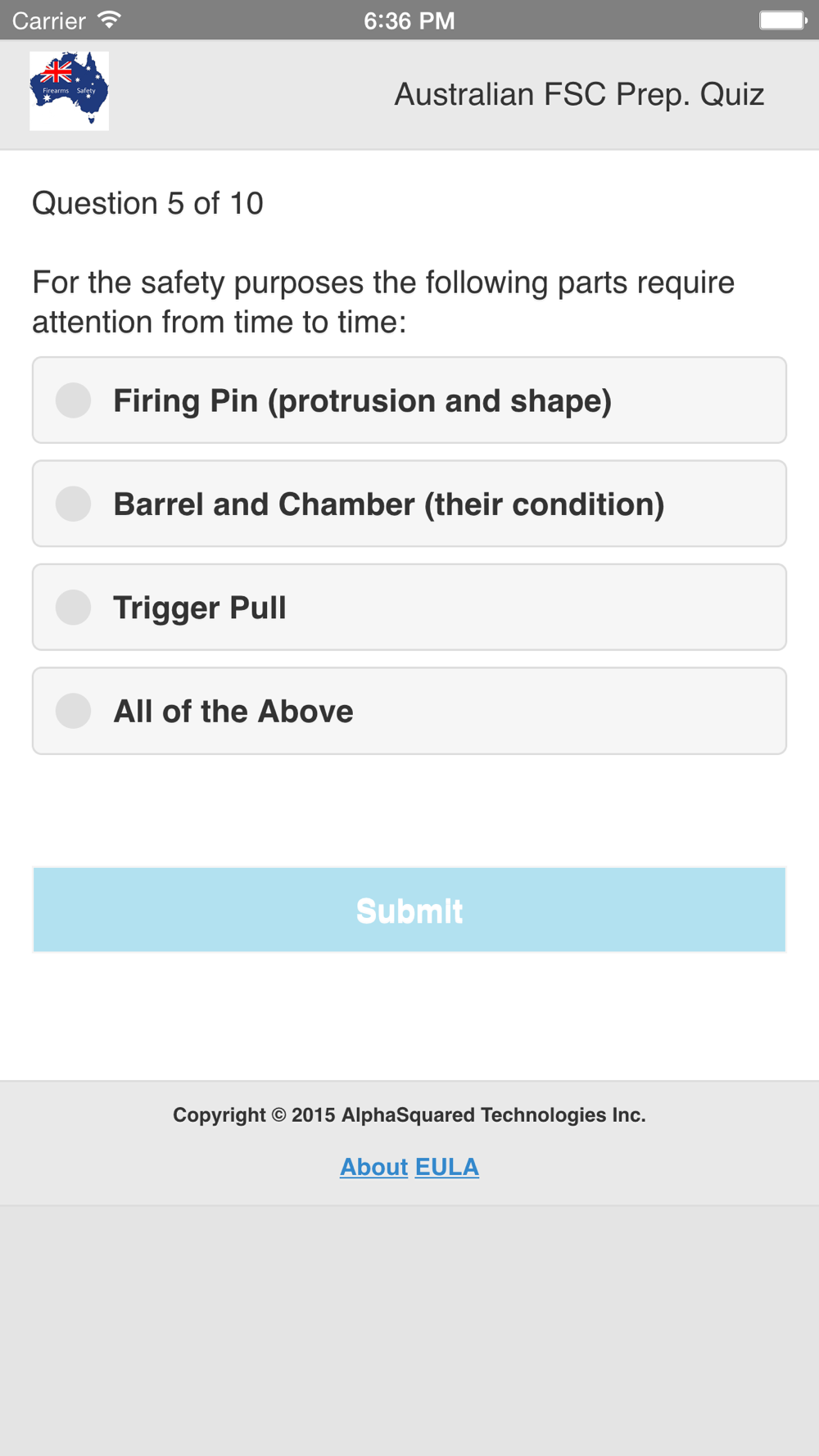Select the Firing Pin radio button
The width and height of the screenshot is (819, 1456).
click(x=73, y=400)
